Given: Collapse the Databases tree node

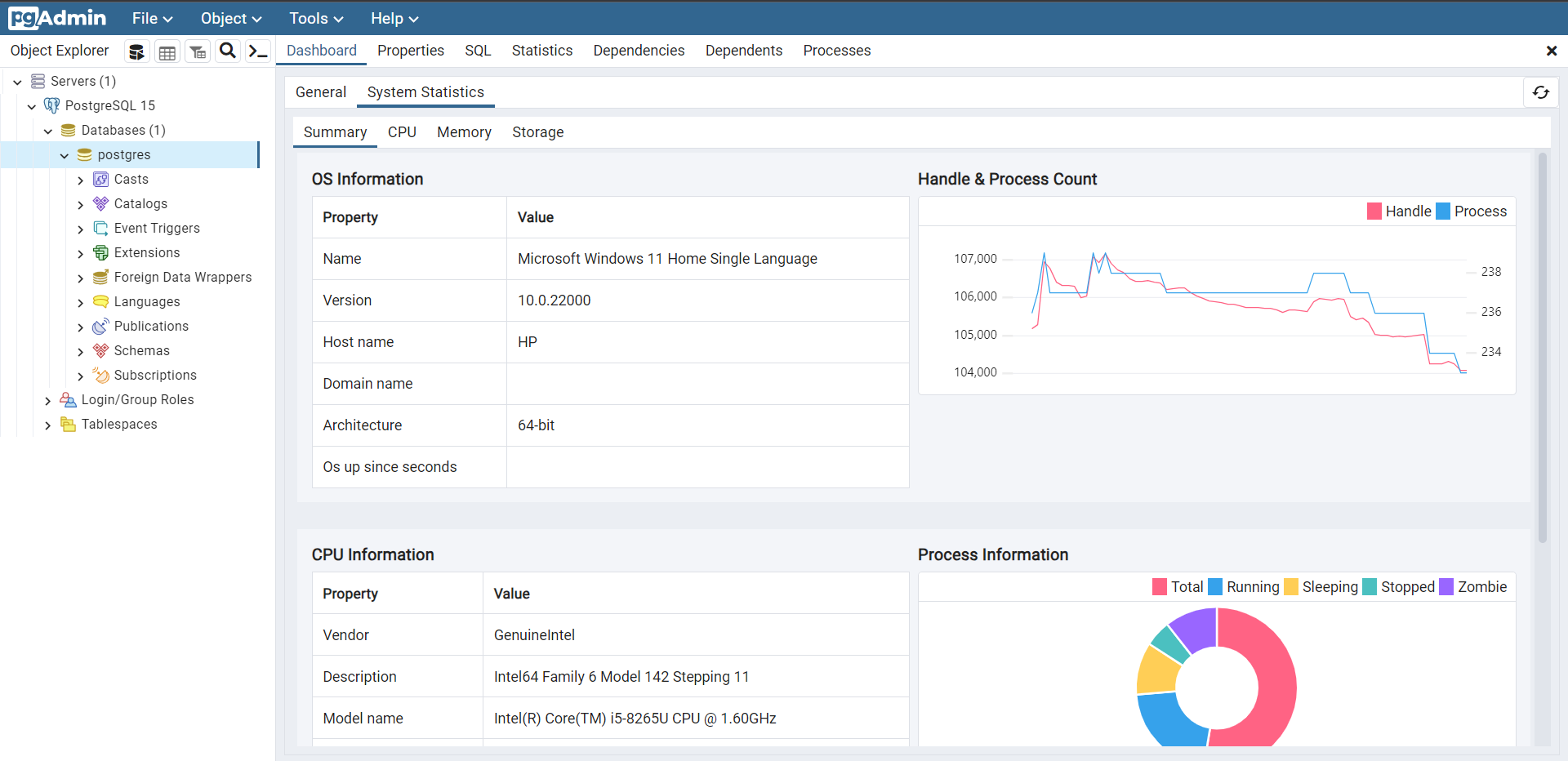Looking at the screenshot, I should (48, 131).
